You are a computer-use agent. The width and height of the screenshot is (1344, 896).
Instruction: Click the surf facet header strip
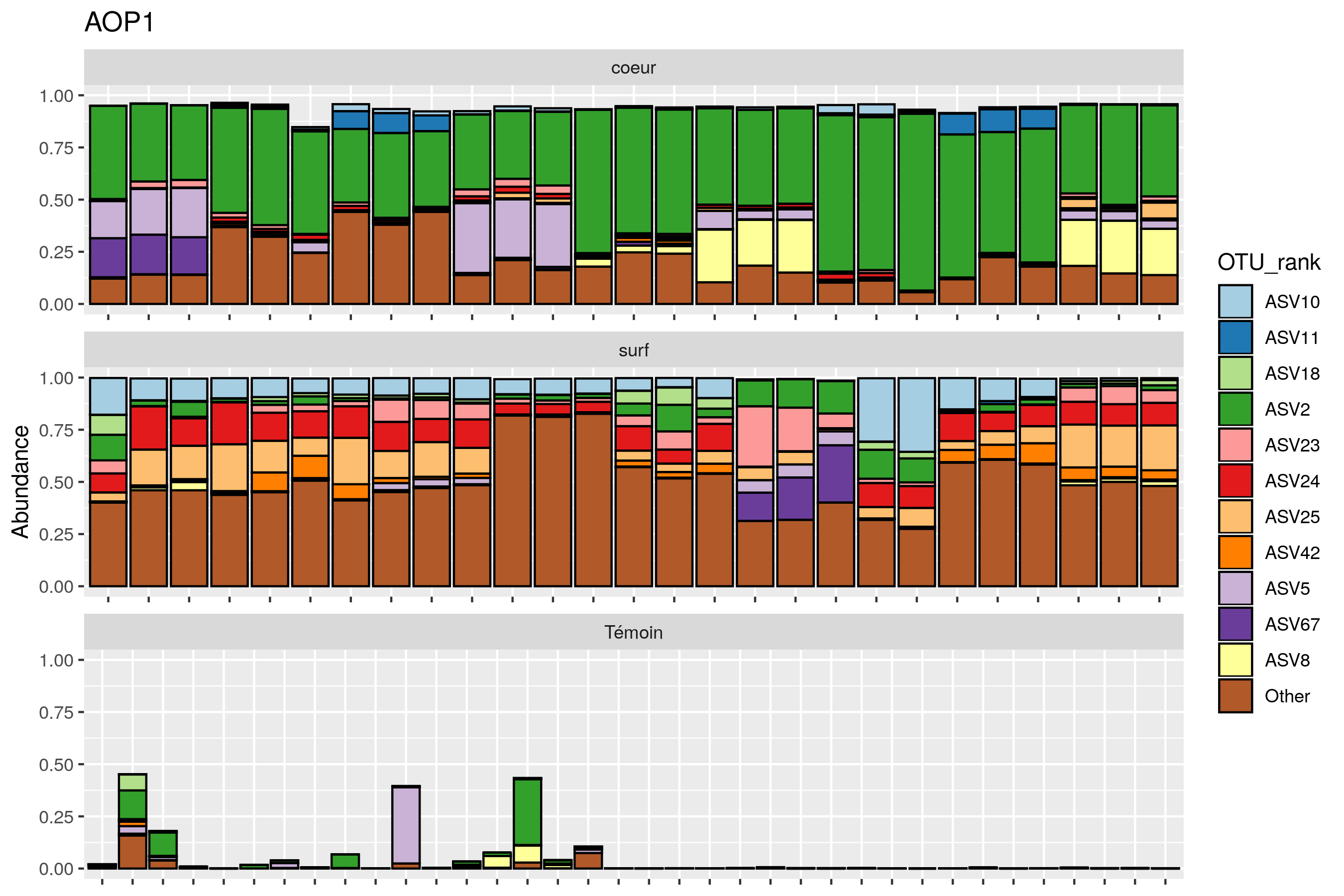pyautogui.click(x=633, y=350)
